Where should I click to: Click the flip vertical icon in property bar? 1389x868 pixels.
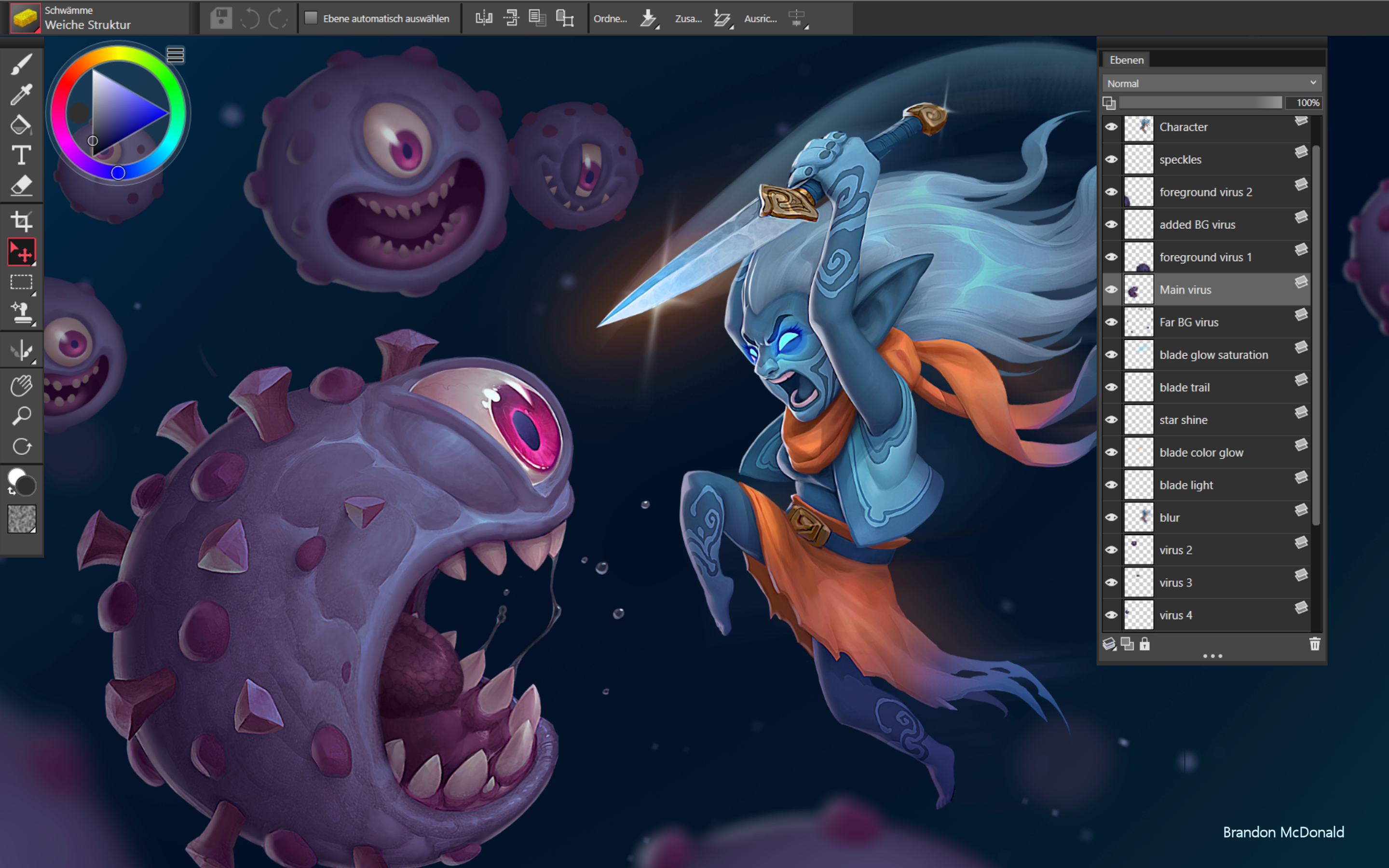[511, 18]
